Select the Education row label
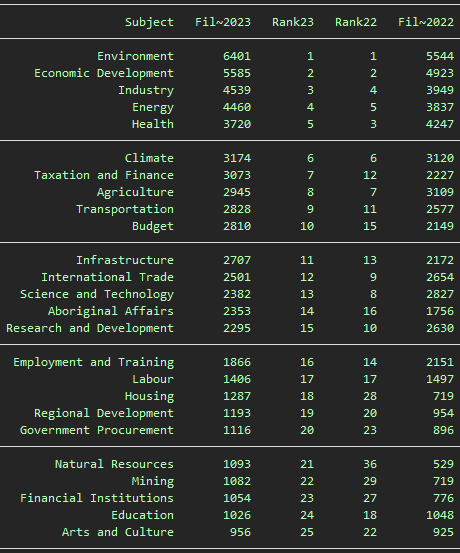 coord(142,515)
